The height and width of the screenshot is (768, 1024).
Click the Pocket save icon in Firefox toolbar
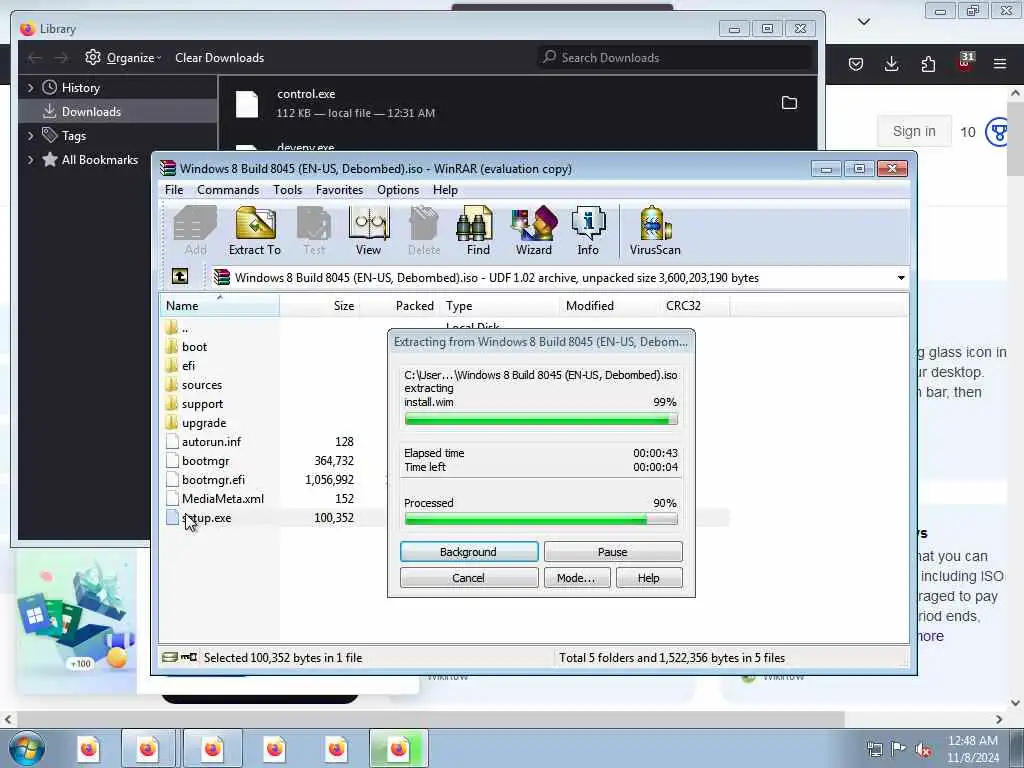tap(856, 64)
